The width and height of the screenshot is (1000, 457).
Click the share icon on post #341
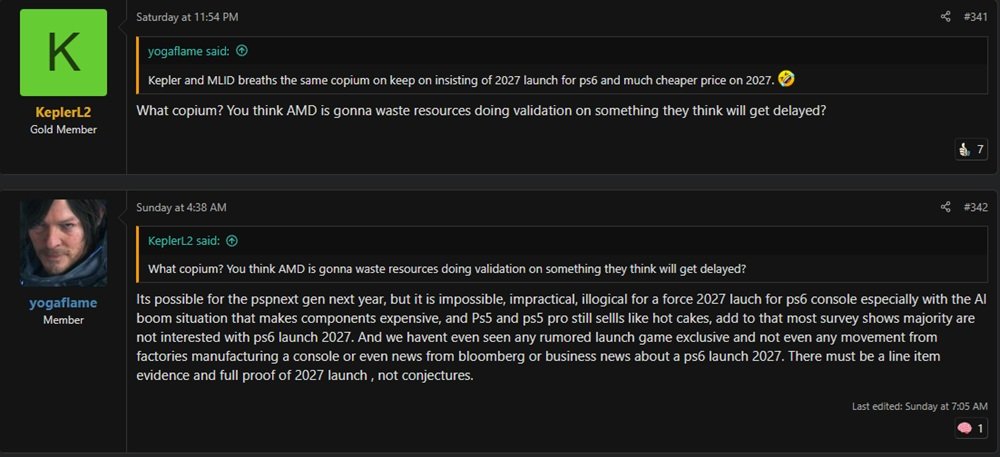[x=945, y=17]
